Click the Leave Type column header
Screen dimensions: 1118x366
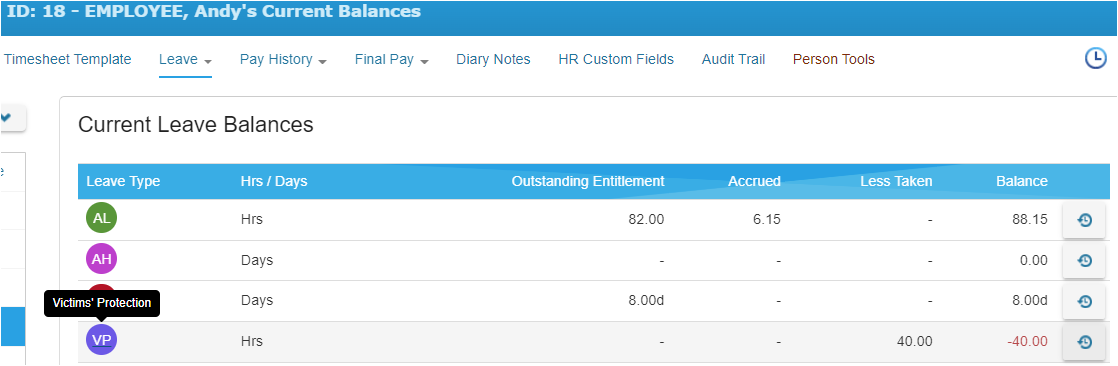pos(123,181)
